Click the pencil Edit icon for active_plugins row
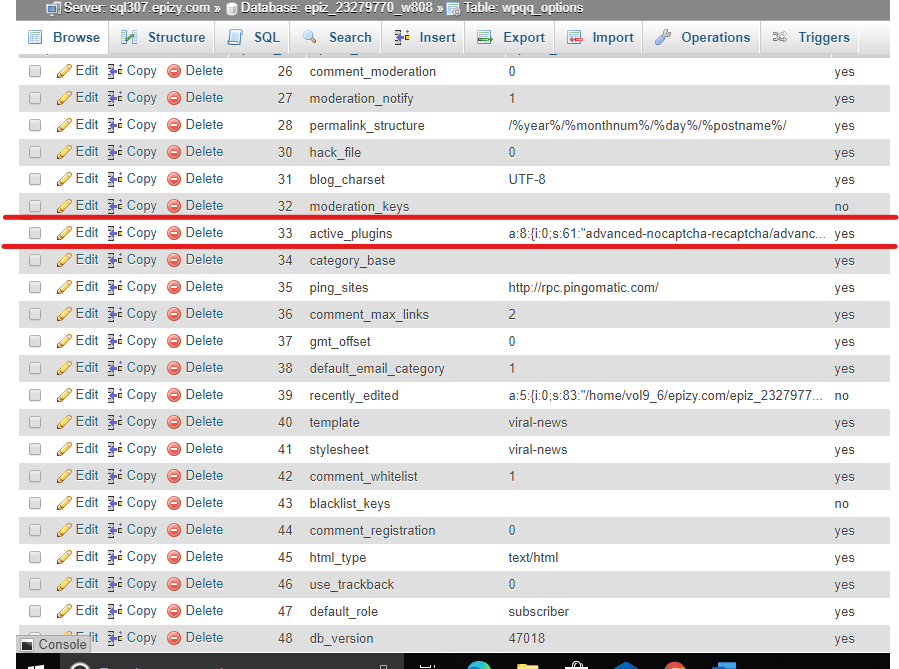Viewport: 899px width, 669px height. [64, 233]
